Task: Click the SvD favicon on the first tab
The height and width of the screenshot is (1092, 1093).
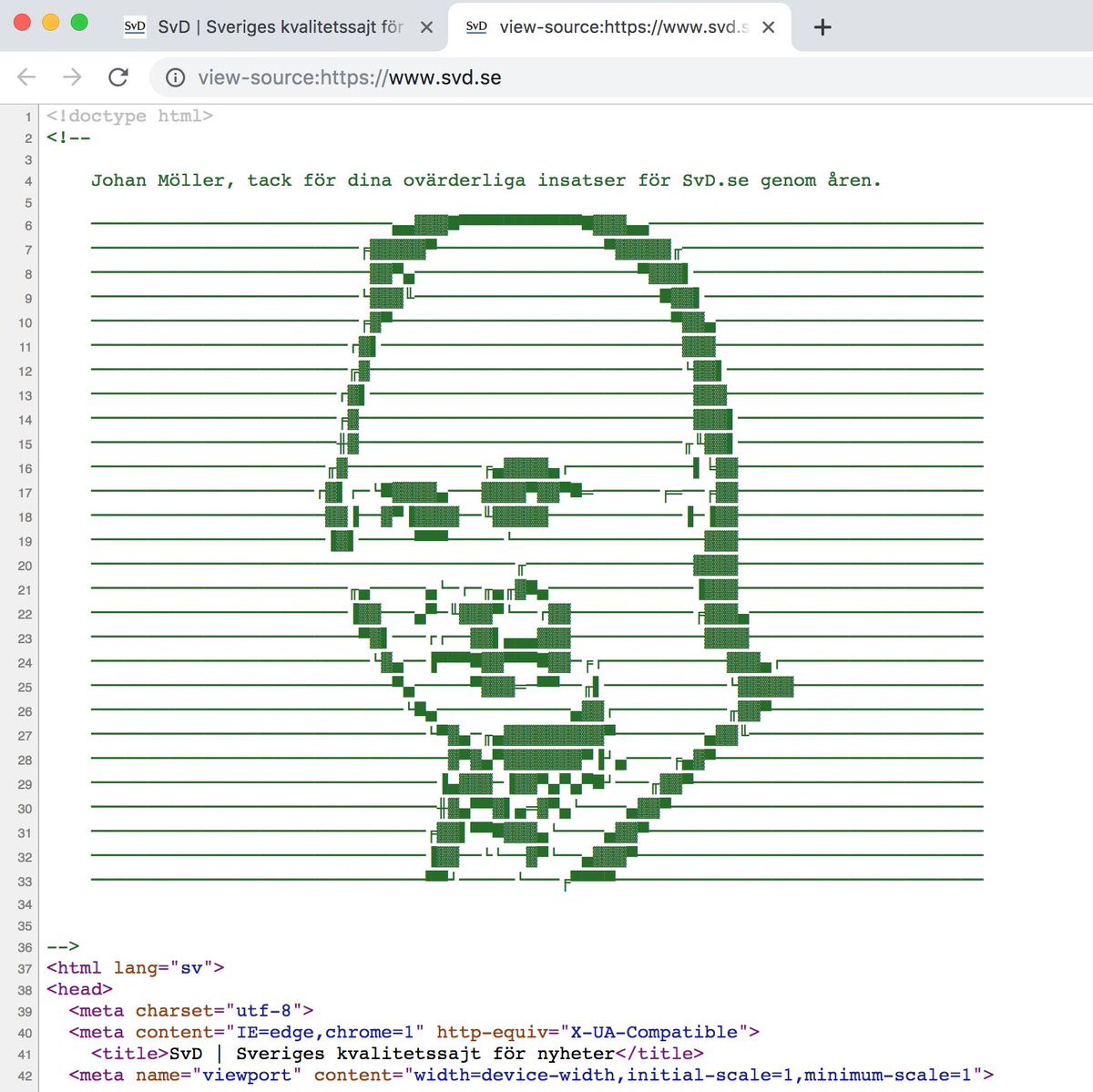Action: pyautogui.click(x=135, y=27)
